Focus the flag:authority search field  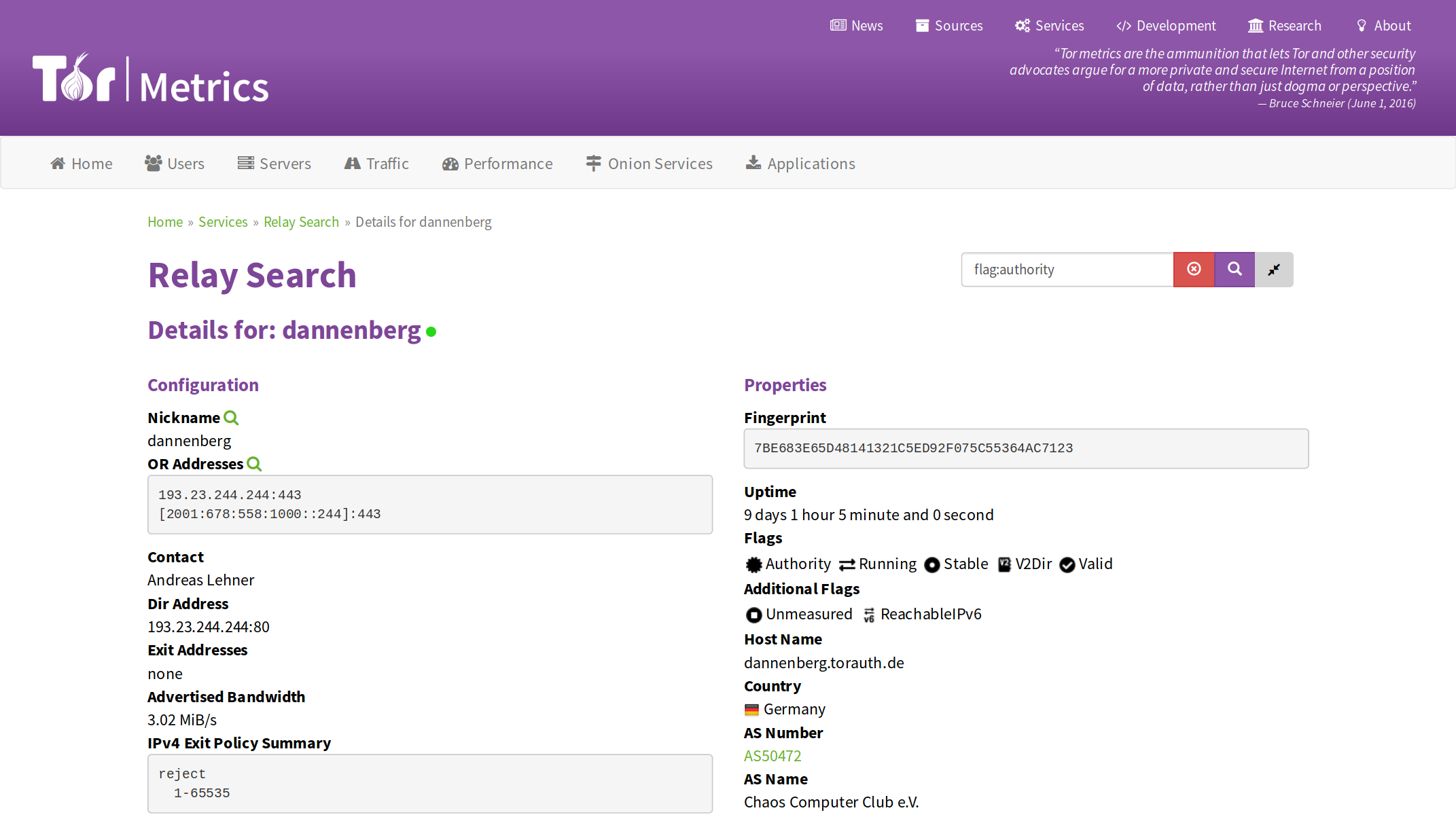[x=1067, y=270]
